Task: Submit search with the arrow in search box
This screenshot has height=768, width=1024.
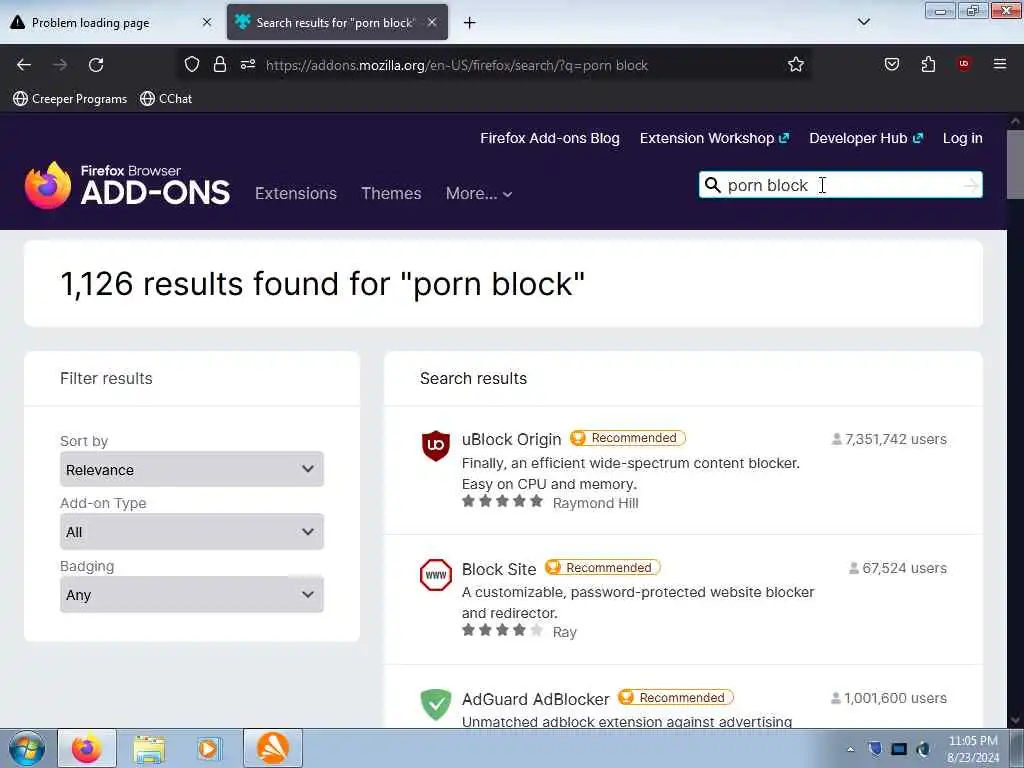Action: 971,185
